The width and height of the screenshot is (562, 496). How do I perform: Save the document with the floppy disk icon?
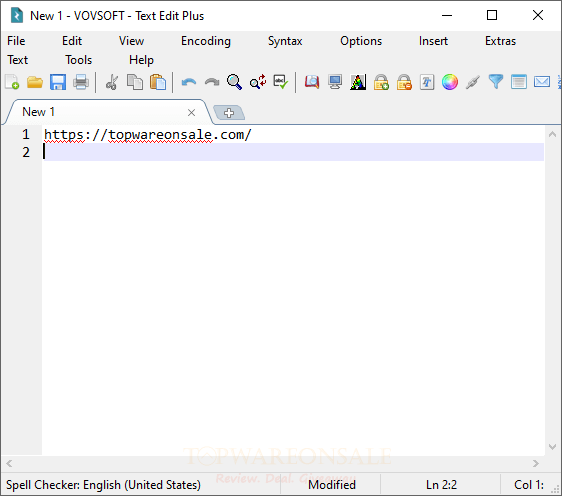[x=58, y=82]
